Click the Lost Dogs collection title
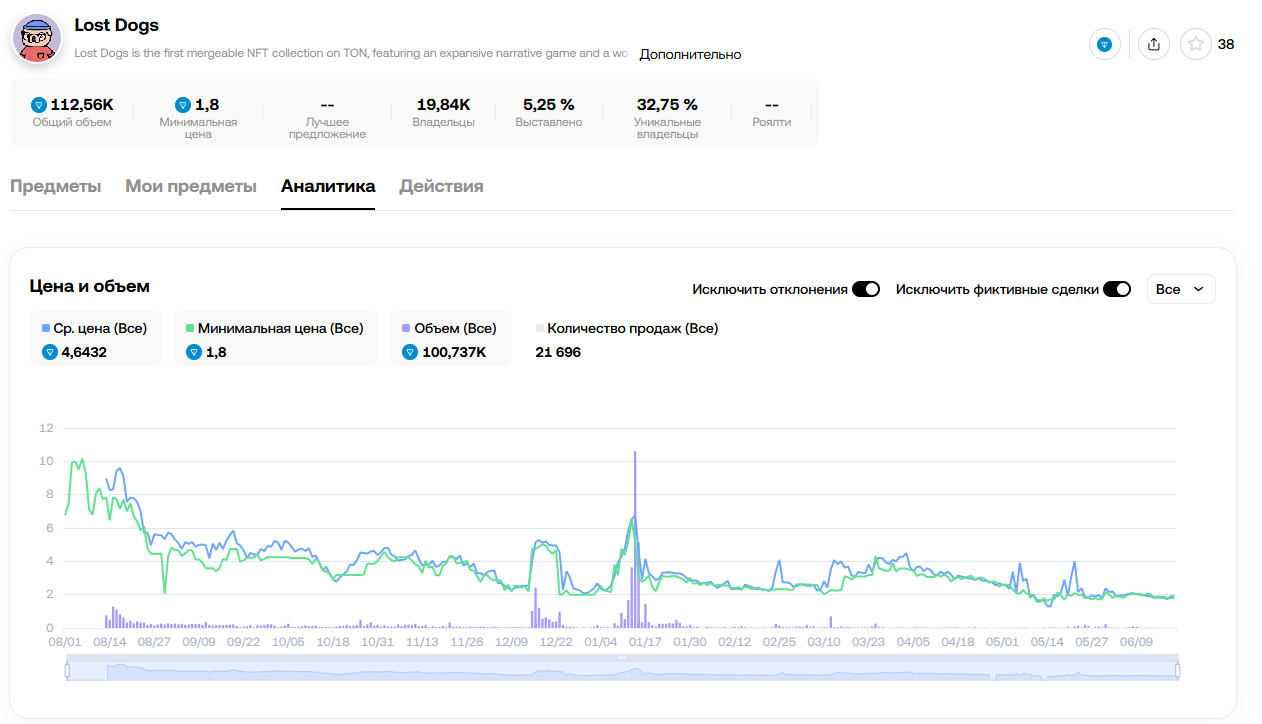The width and height of the screenshot is (1262, 724). point(117,25)
